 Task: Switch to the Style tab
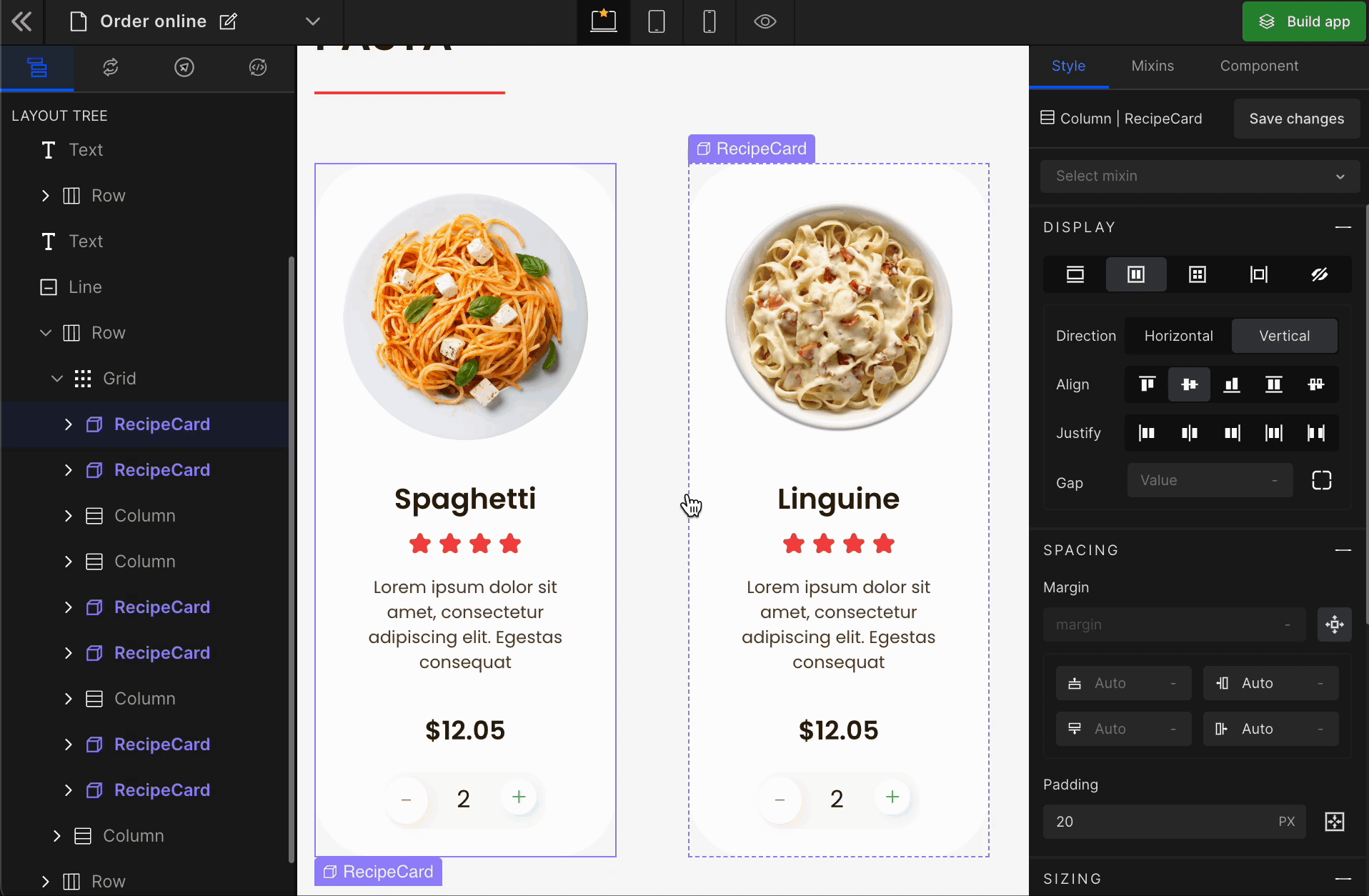1069,66
